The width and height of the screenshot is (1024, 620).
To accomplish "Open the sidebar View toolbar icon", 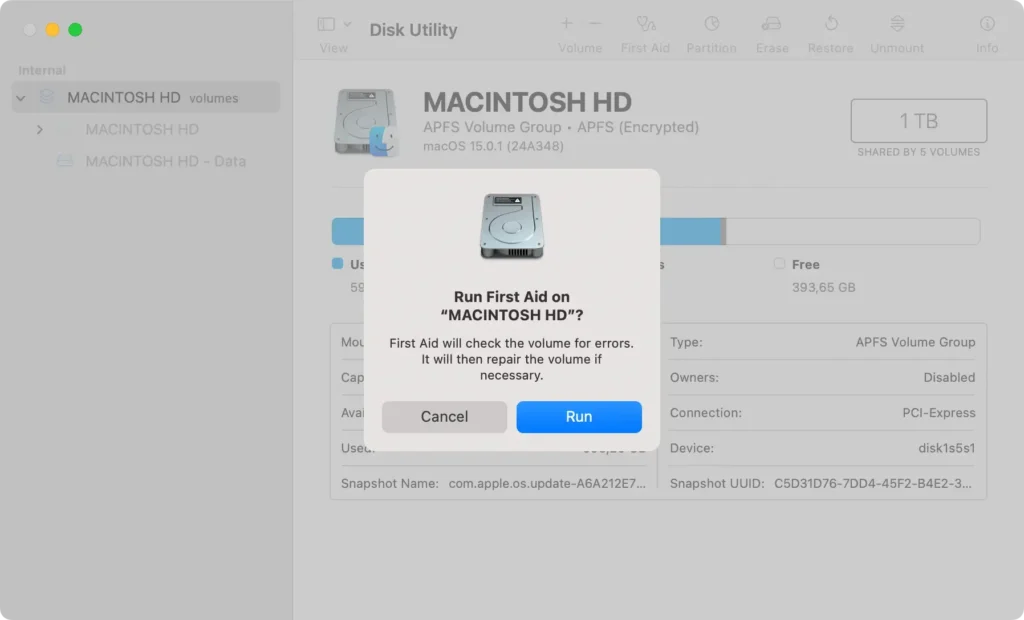I will (x=326, y=24).
